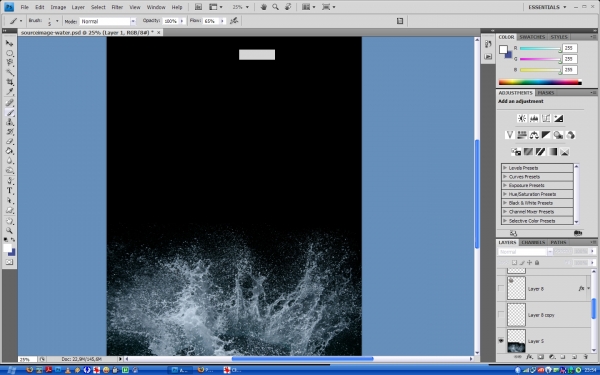Select the Eyedropper tool
The width and height of the screenshot is (600, 375).
click(9, 91)
